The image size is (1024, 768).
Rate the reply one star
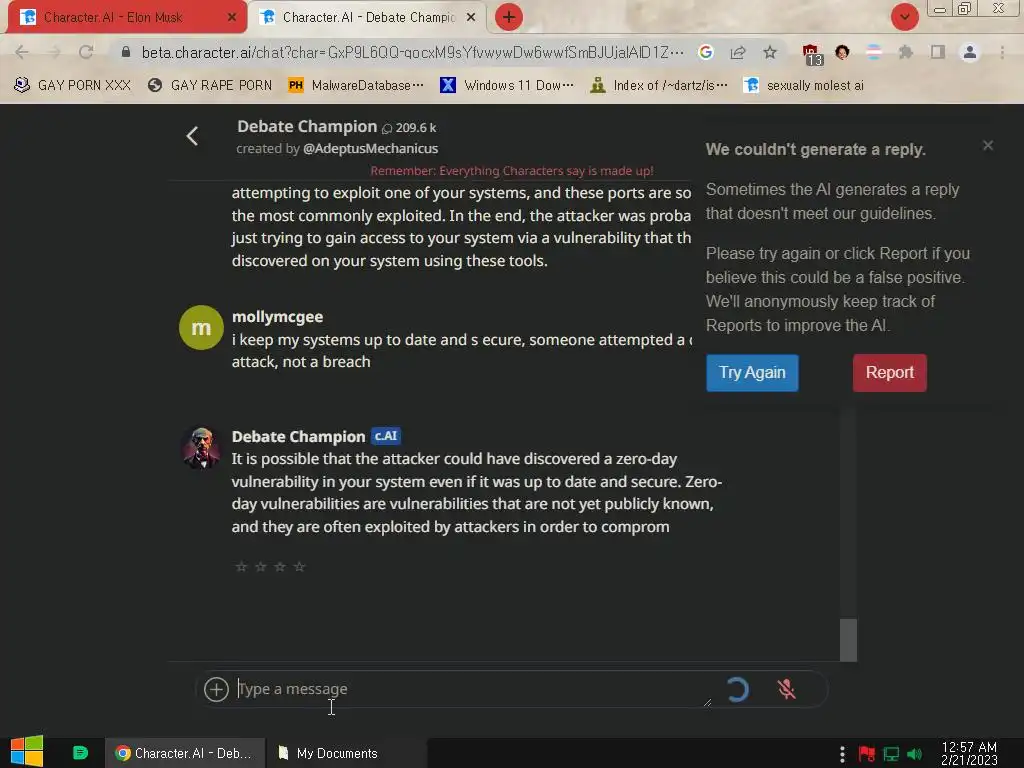[241, 566]
